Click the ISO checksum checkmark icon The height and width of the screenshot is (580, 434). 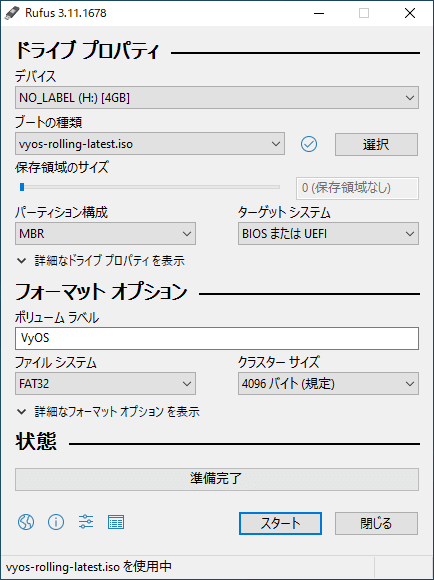pyautogui.click(x=309, y=144)
